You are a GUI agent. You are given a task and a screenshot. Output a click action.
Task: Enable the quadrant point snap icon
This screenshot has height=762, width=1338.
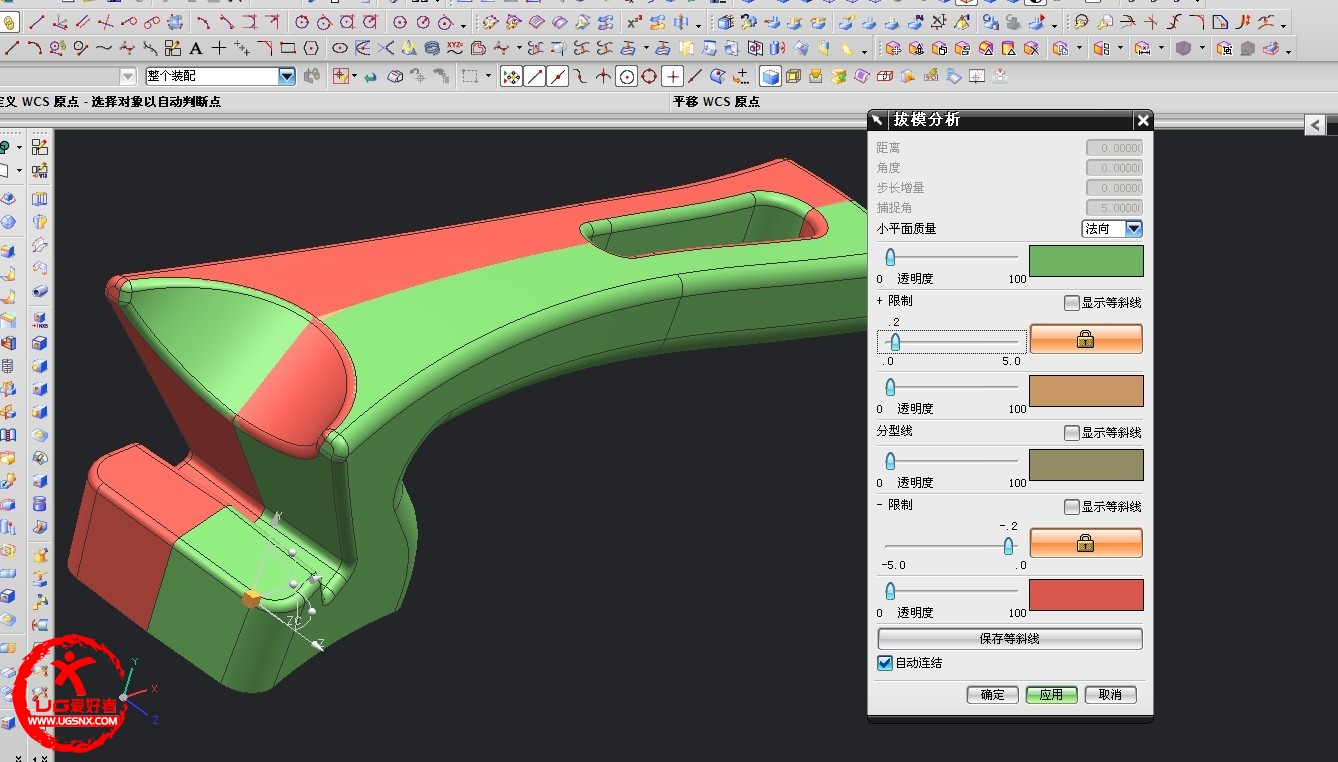[x=650, y=76]
